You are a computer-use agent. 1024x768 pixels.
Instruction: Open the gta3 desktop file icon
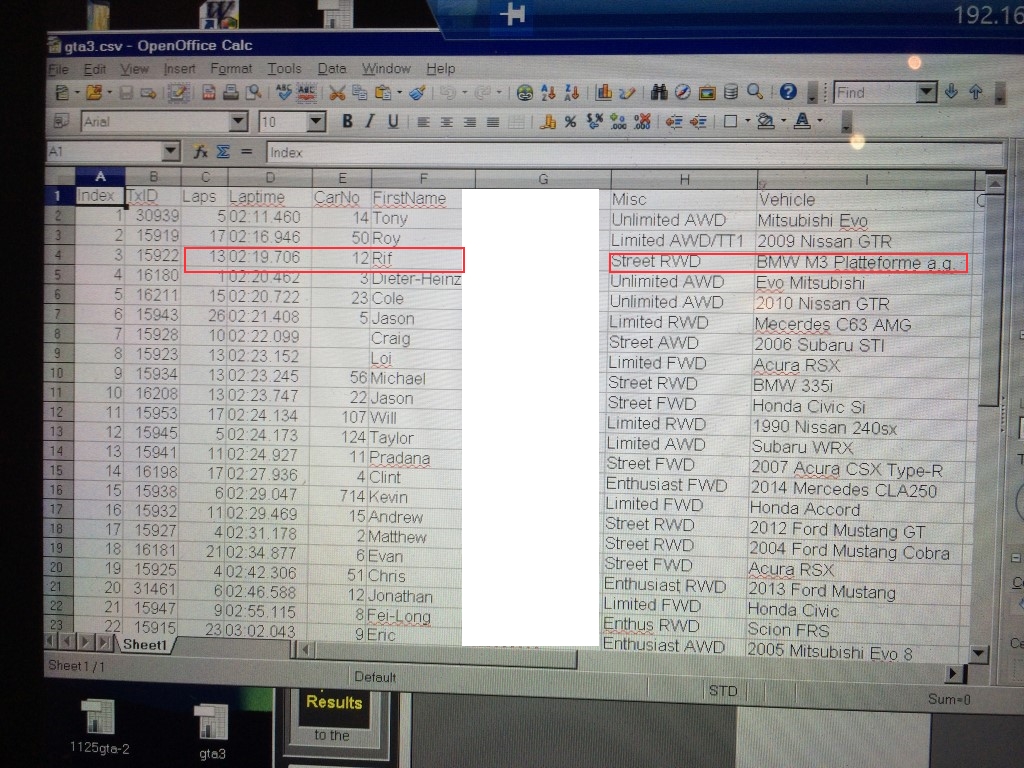(x=212, y=731)
